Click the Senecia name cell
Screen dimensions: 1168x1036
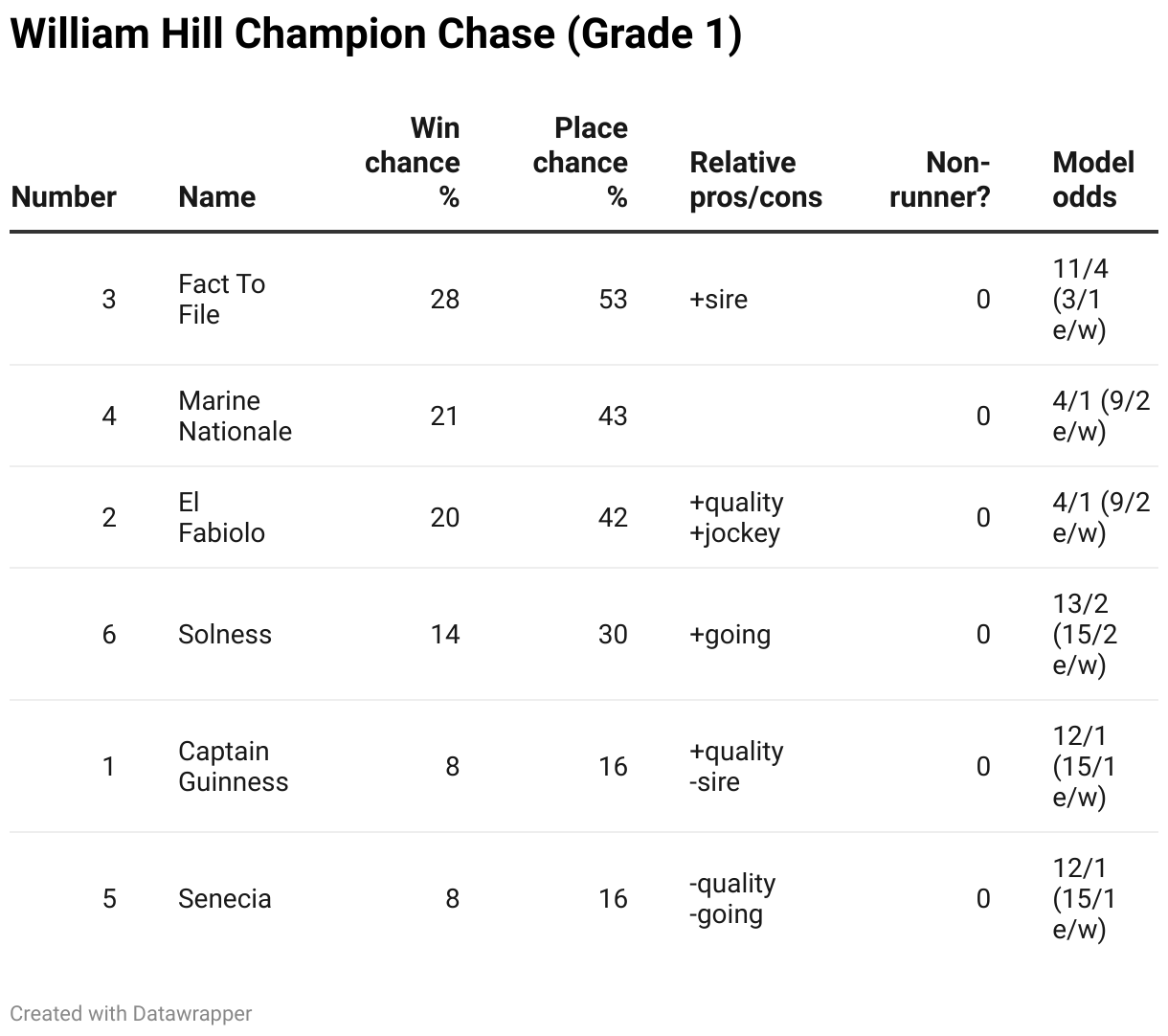(225, 898)
